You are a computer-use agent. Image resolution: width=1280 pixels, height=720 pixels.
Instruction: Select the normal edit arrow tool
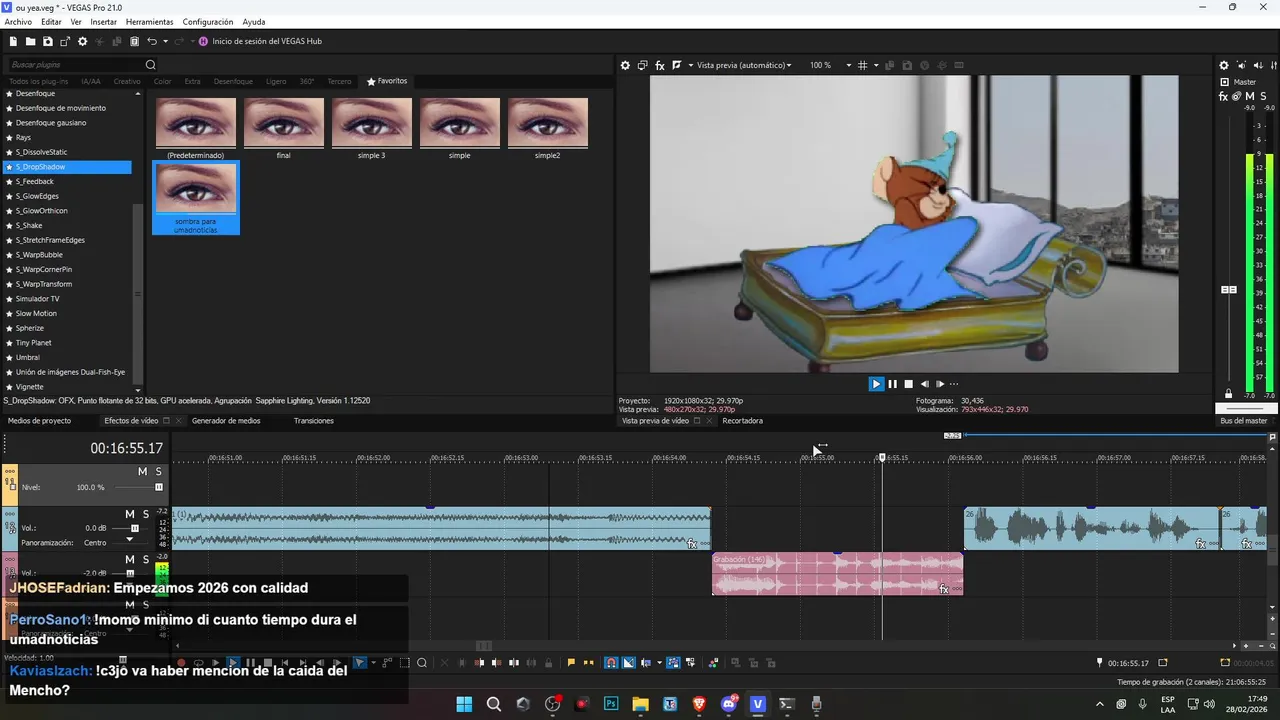[360, 662]
